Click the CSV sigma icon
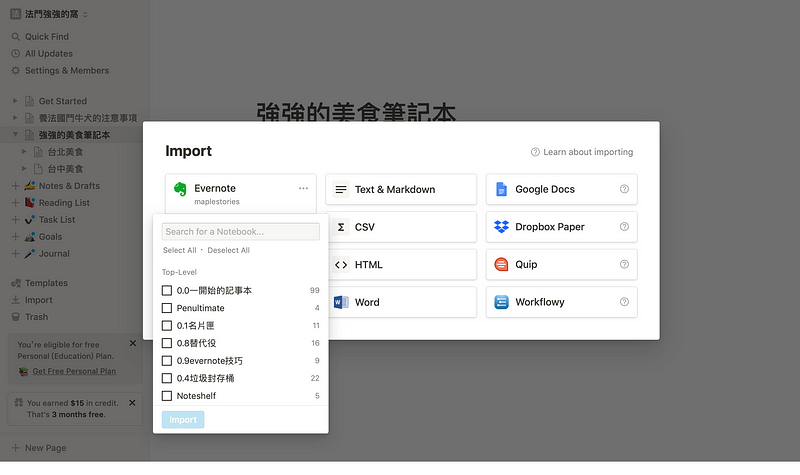This screenshot has width=800, height=475. (341, 227)
